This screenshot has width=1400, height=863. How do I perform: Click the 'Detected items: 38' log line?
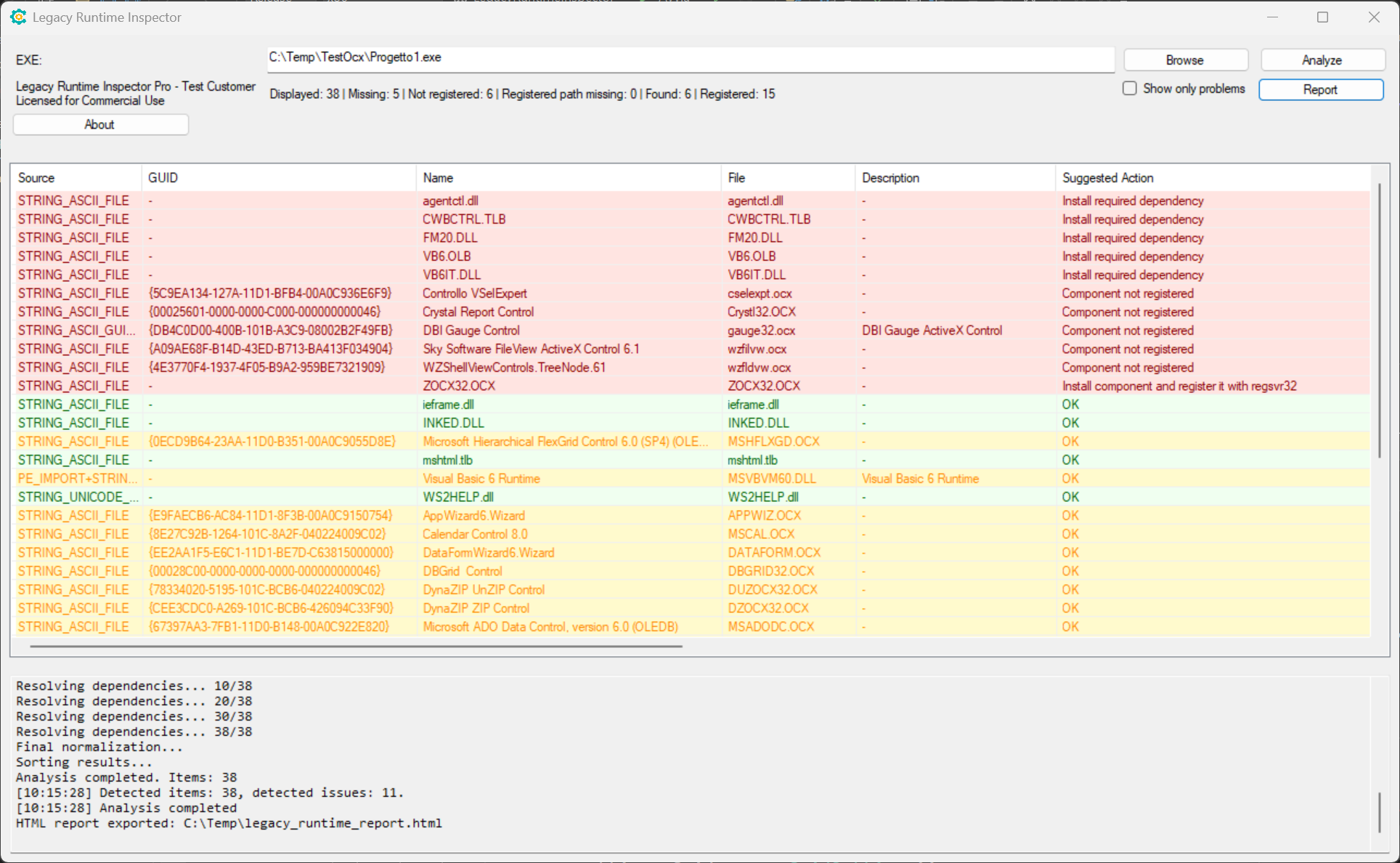(x=210, y=793)
